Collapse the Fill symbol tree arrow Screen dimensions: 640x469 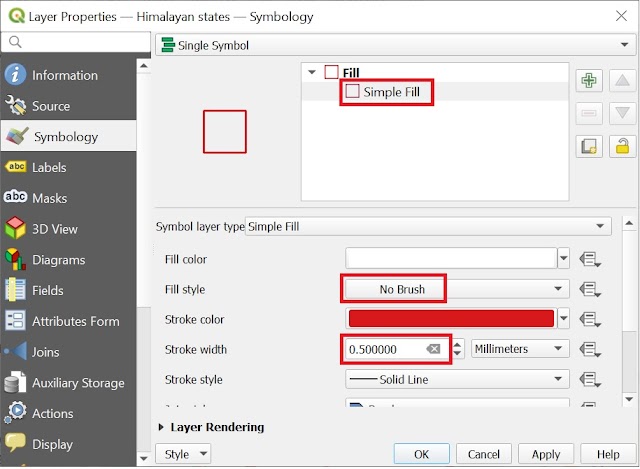coord(312,72)
